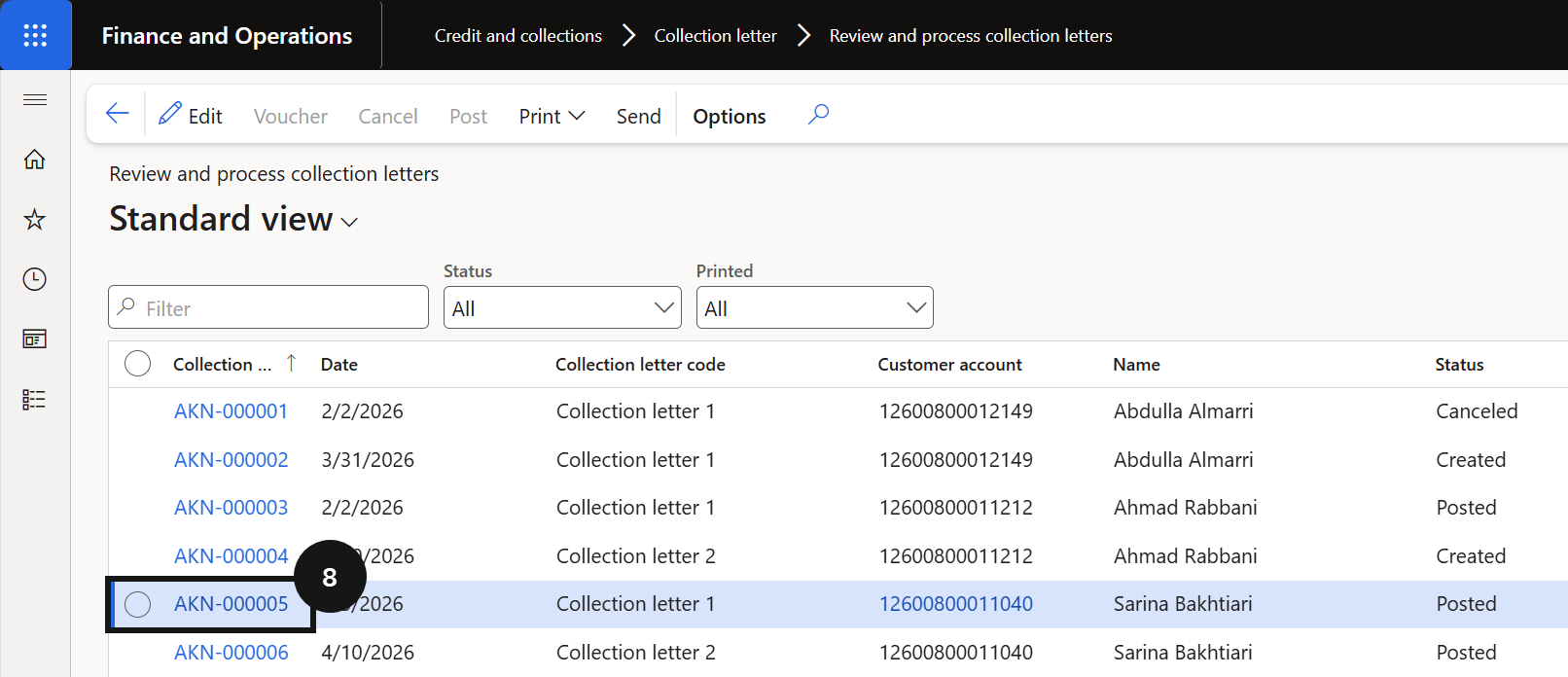Click Created status in AKN-000004 row
The height and width of the screenshot is (677, 1568).
coord(1472,556)
